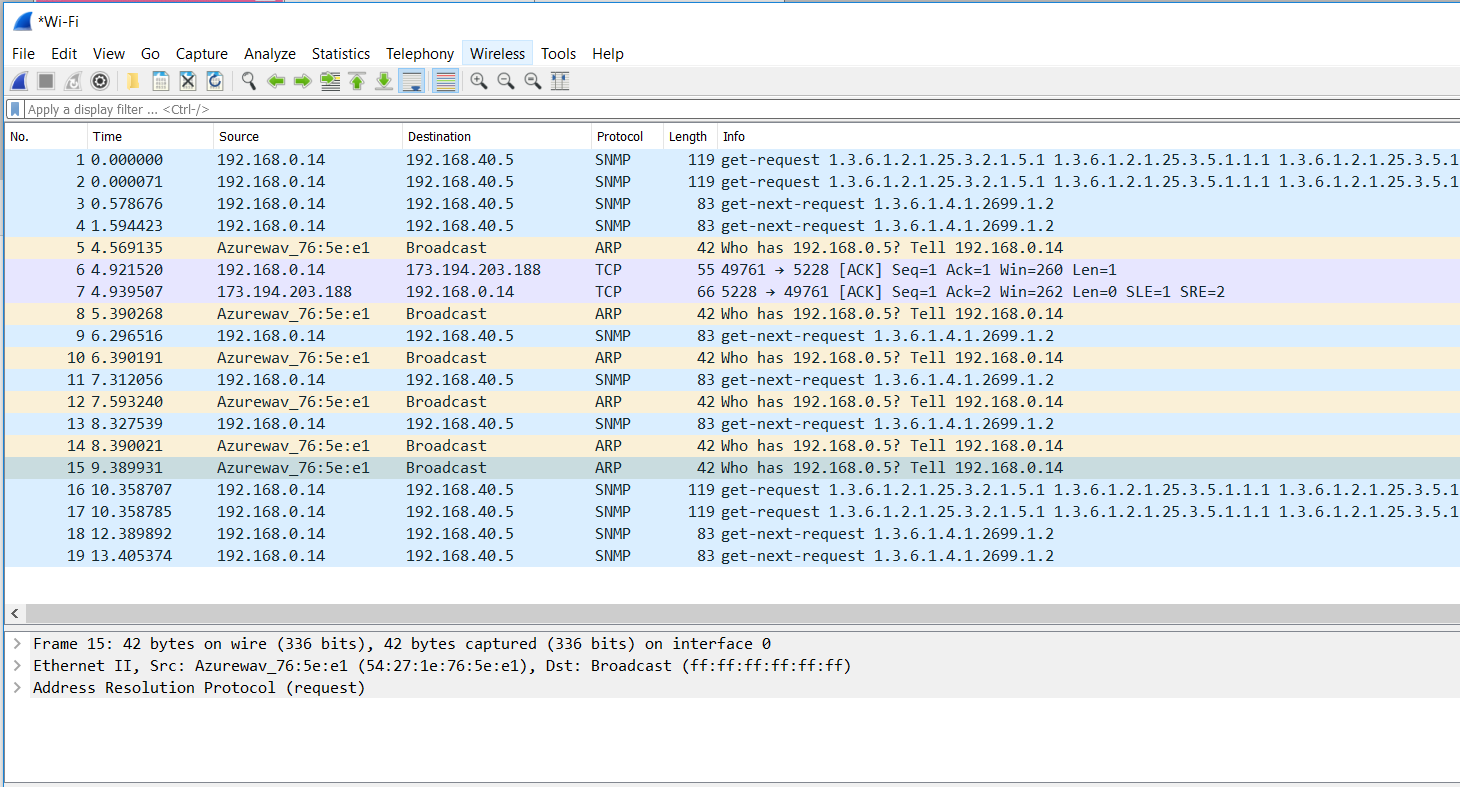Viewport: 1460px width, 787px height.
Task: Sort packets by Source column header
Action: [x=308, y=137]
